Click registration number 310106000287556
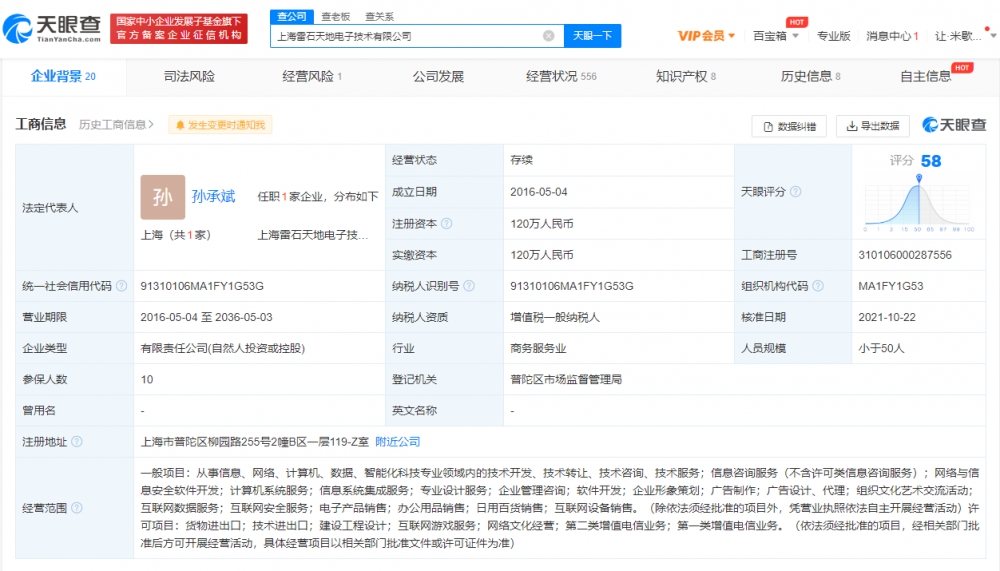Viewport: 1000px width, 571px height. tap(905, 255)
